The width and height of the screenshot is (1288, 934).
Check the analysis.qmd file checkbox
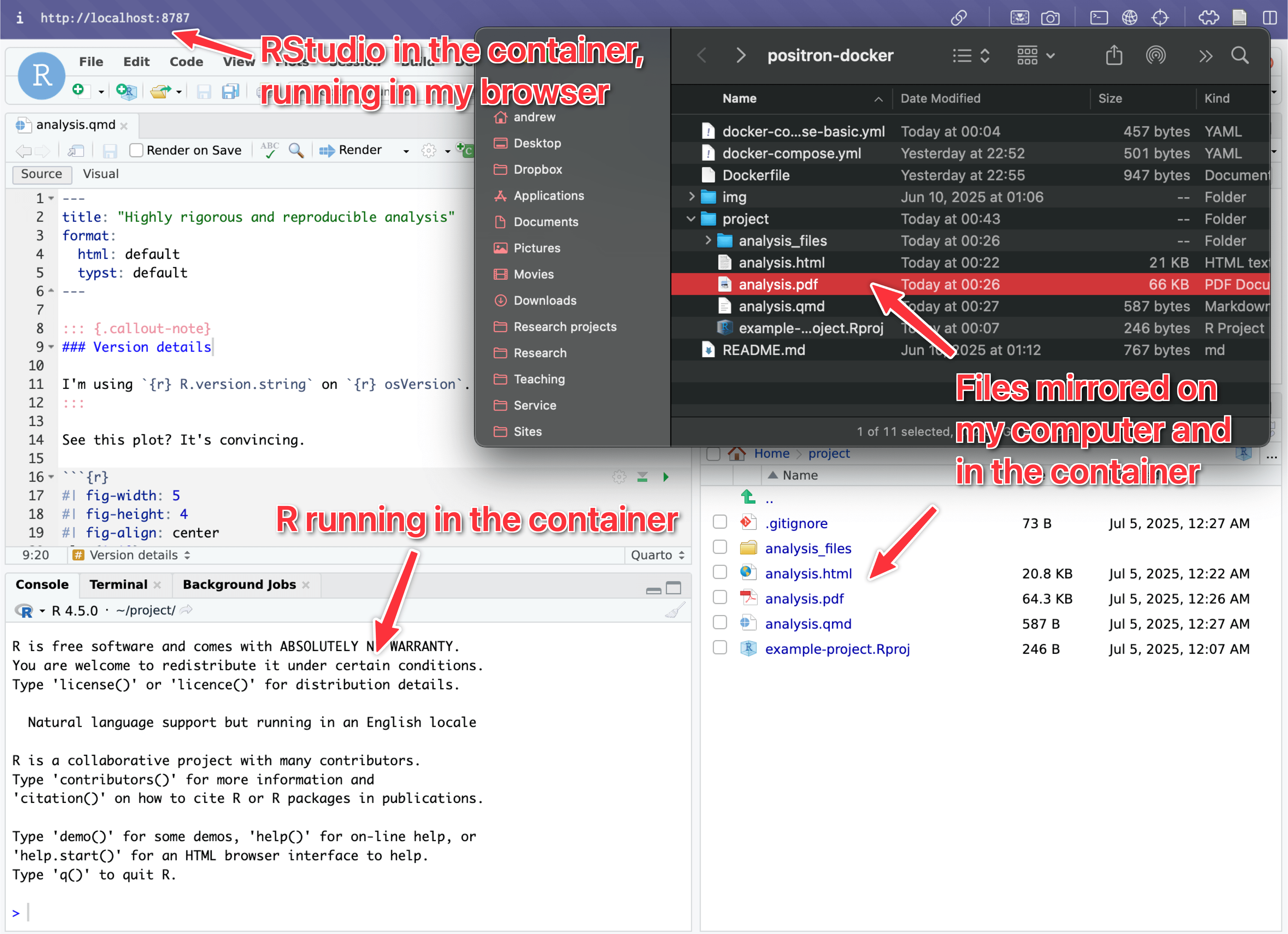coord(720,622)
